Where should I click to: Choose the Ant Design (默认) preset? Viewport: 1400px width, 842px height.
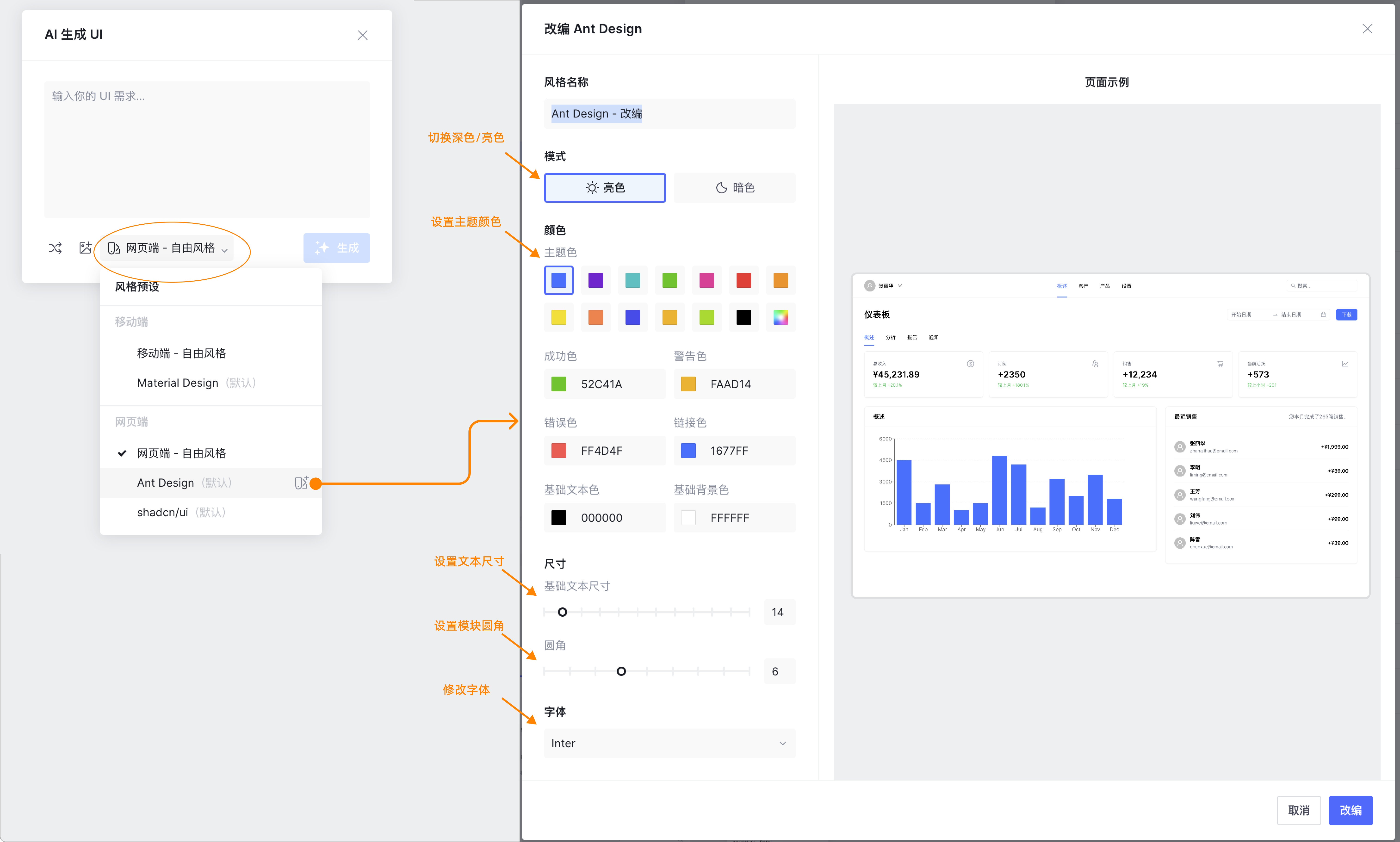211,483
